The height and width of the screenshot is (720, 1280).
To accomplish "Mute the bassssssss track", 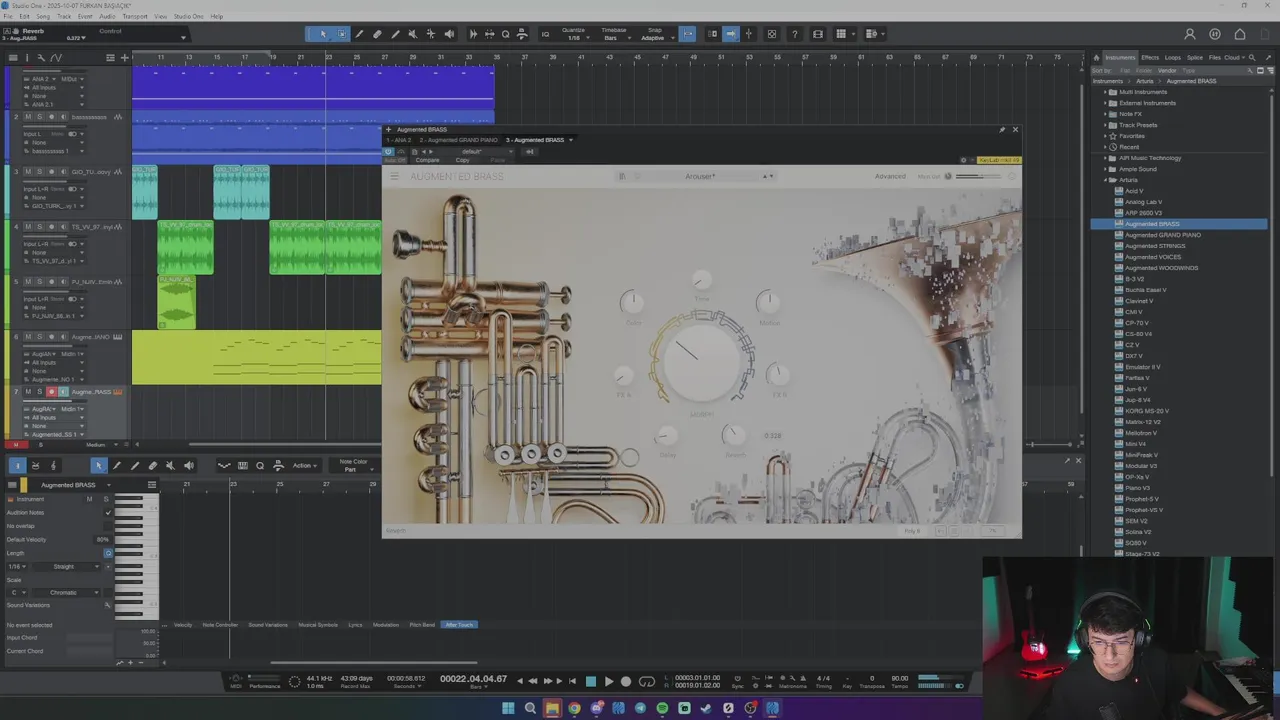I will [28, 117].
